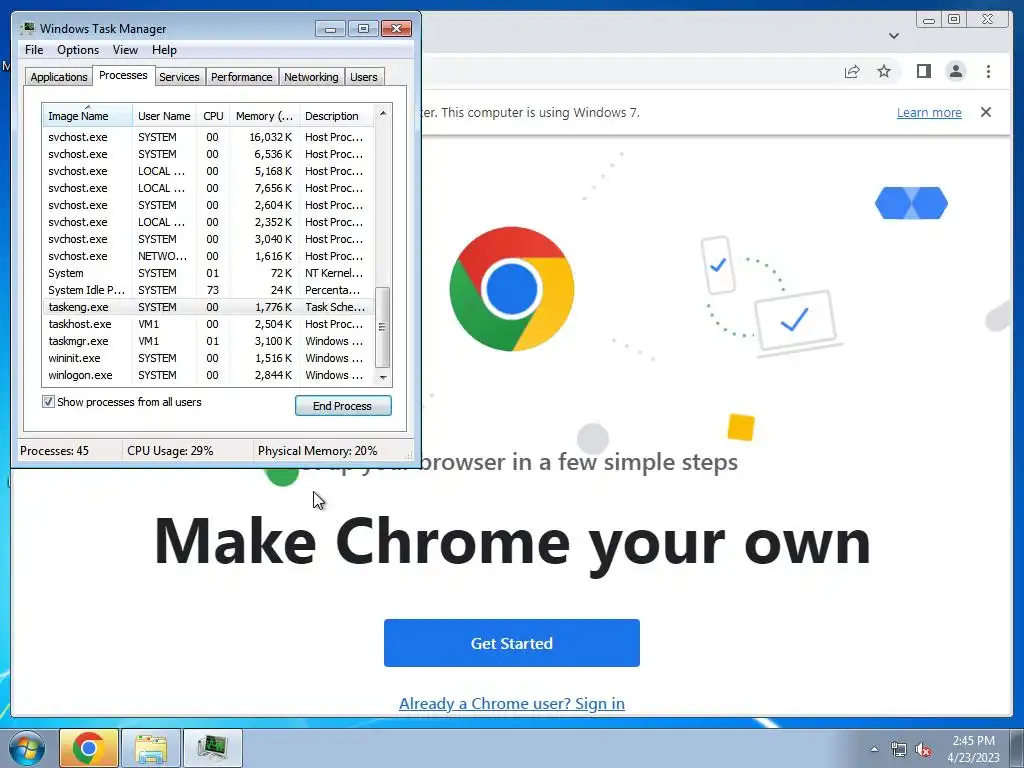The height and width of the screenshot is (768, 1024).
Task: Select the System Idle Process row
Action: (208, 290)
